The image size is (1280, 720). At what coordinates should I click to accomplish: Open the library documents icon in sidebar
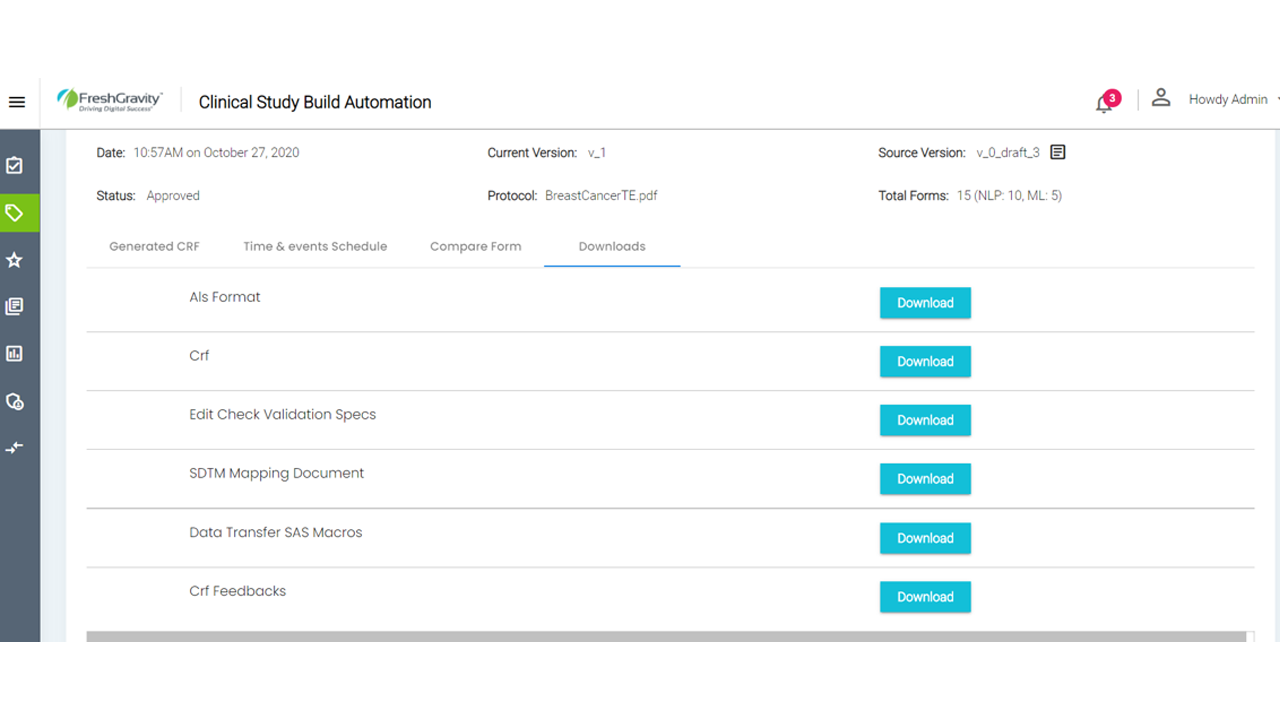tap(14, 307)
